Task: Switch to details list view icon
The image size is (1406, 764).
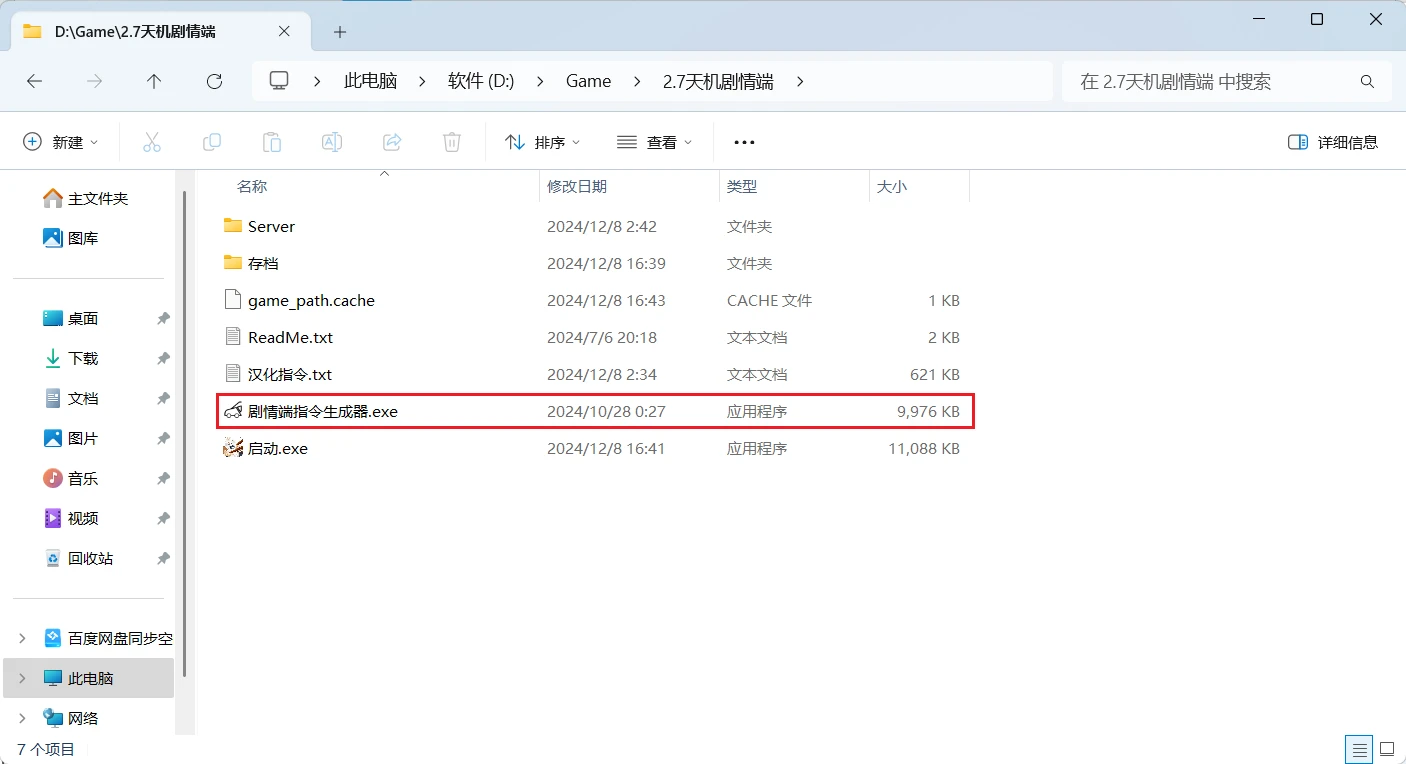Action: (1358, 748)
